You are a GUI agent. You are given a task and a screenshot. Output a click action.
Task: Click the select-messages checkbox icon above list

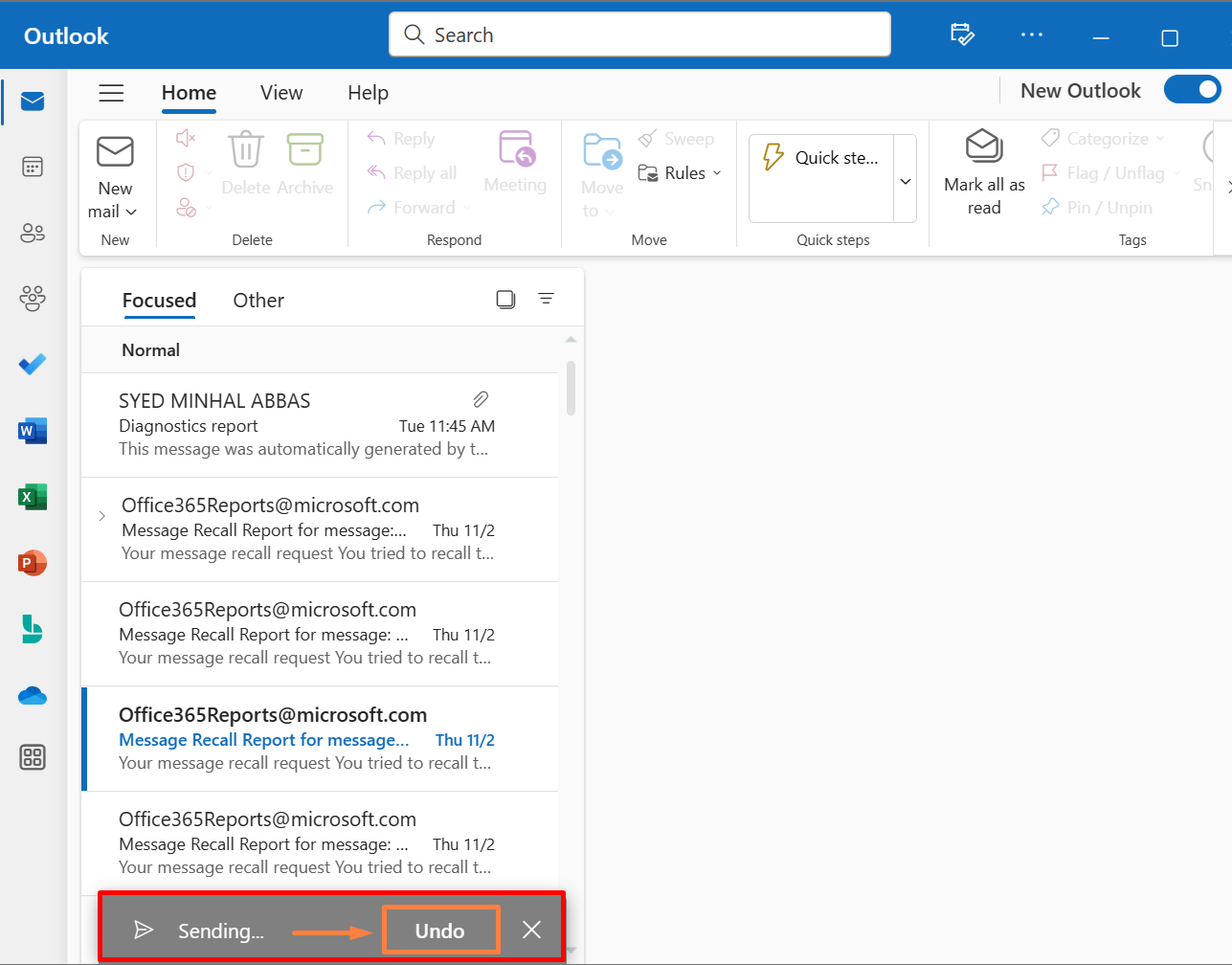(x=505, y=300)
